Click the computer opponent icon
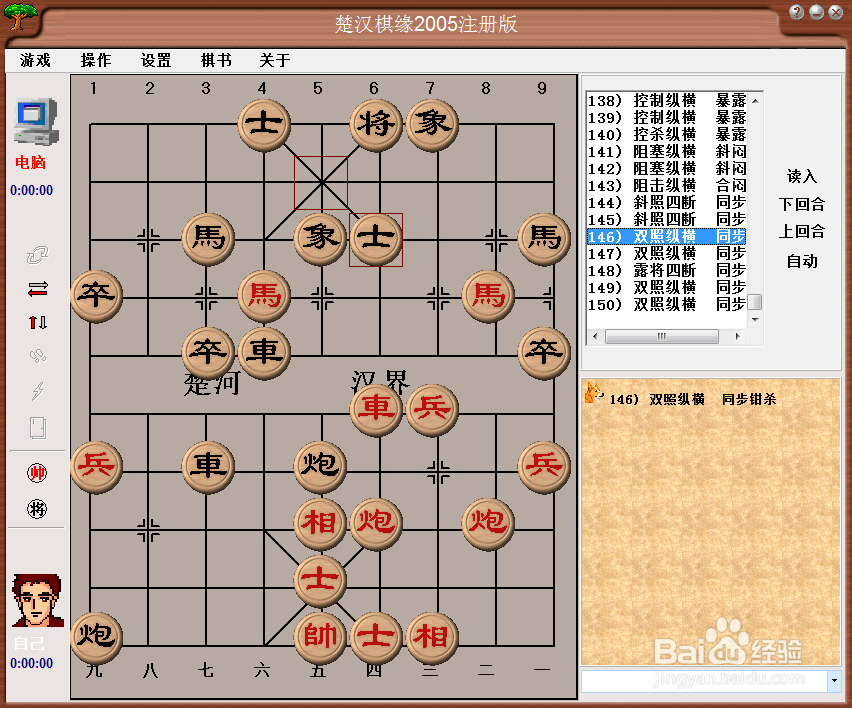Viewport: 852px width, 708px height. pos(36,121)
